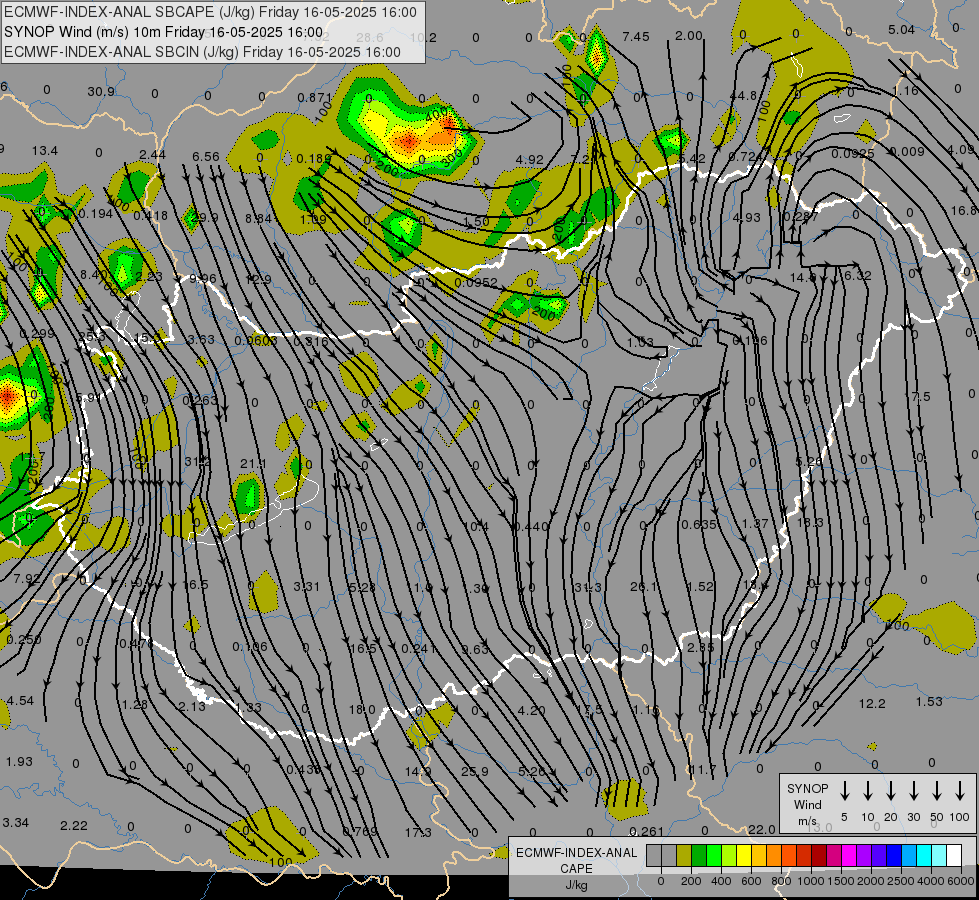The width and height of the screenshot is (979, 900).
Task: Click the map value '2.22'
Action: 74,825
